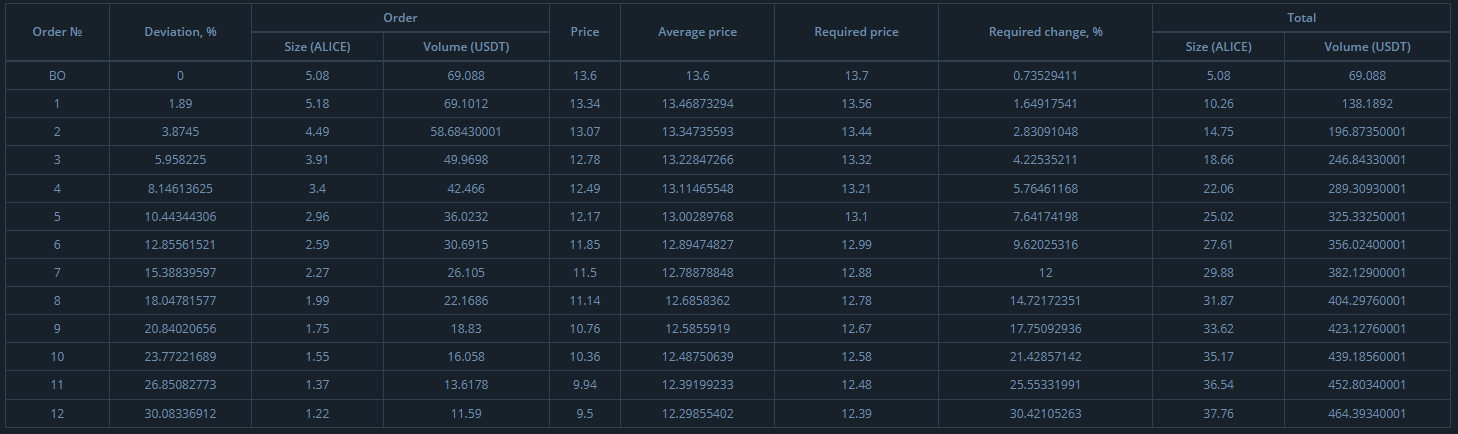
Task: Click the Order № column header
Action: tap(57, 32)
